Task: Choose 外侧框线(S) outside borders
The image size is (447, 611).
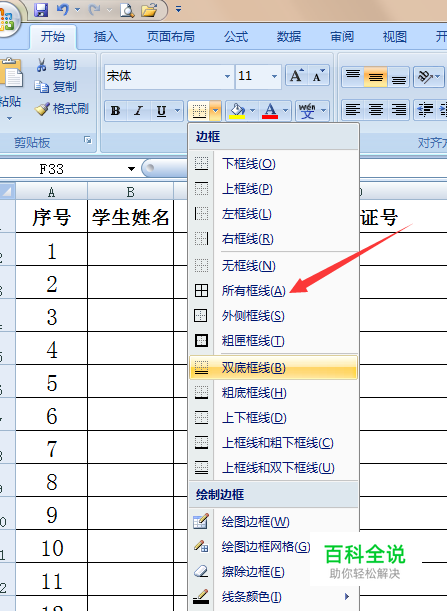Action: click(273, 316)
